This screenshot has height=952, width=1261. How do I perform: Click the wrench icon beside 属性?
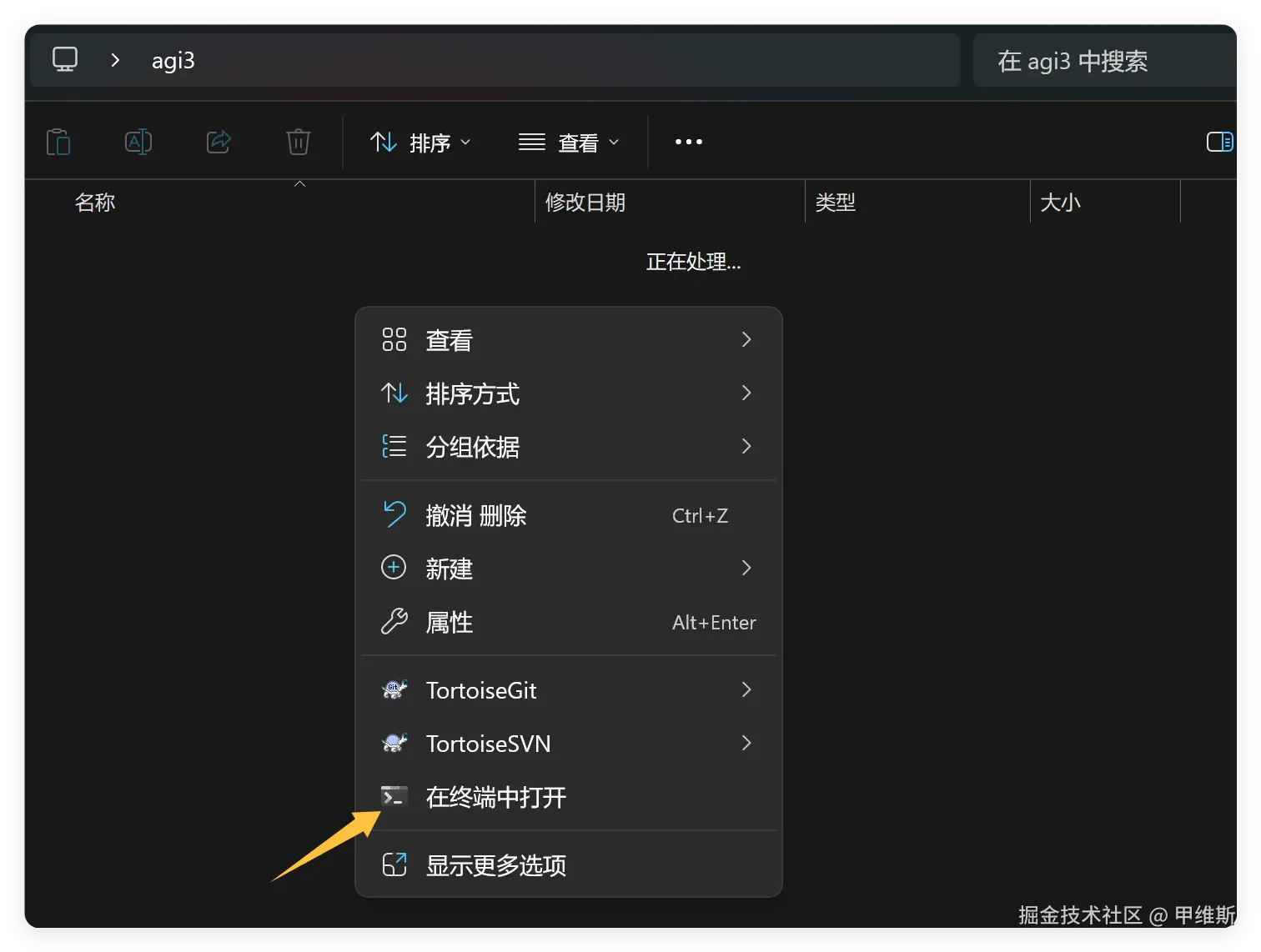coord(394,621)
